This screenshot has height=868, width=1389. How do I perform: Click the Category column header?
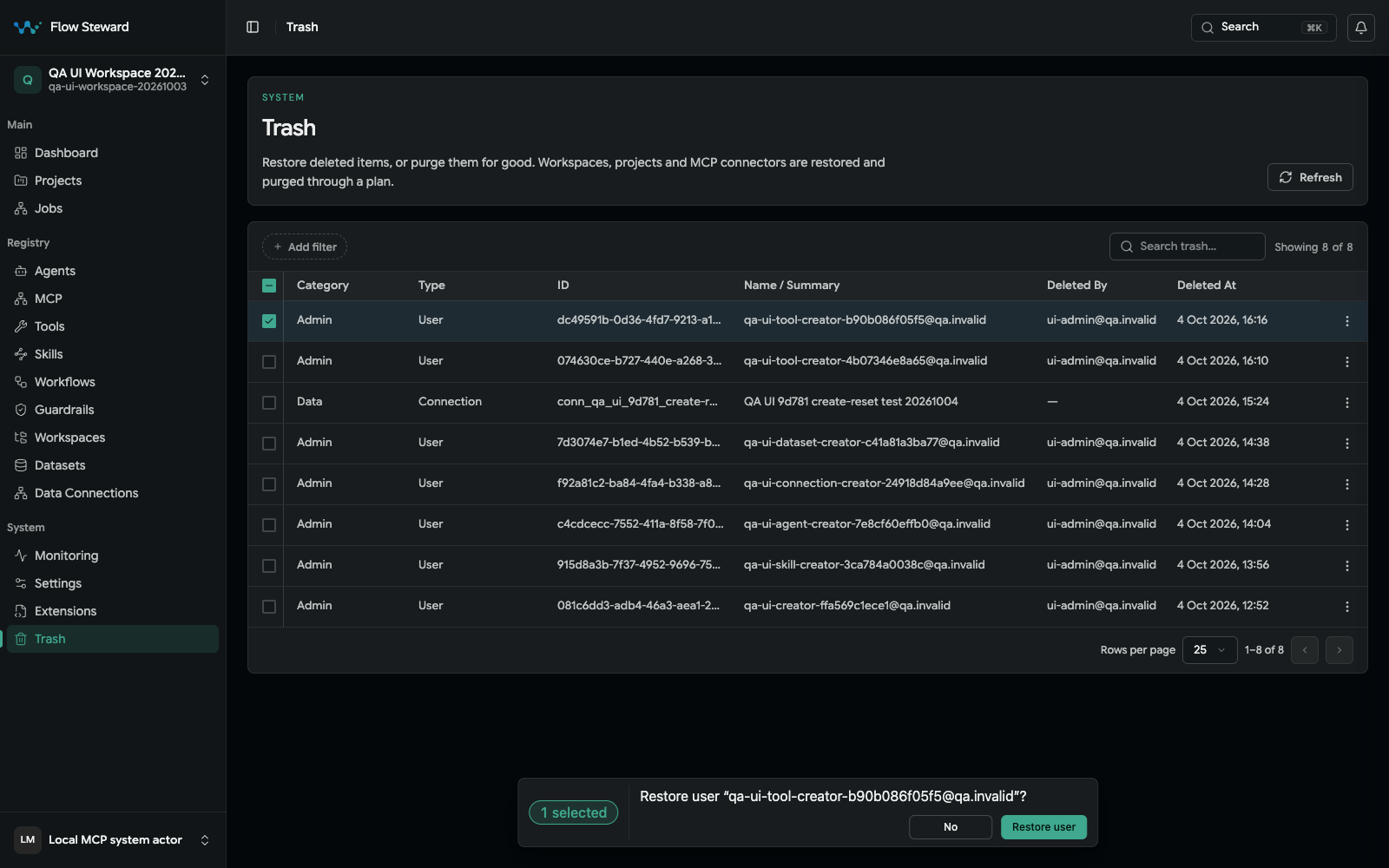tap(323, 286)
